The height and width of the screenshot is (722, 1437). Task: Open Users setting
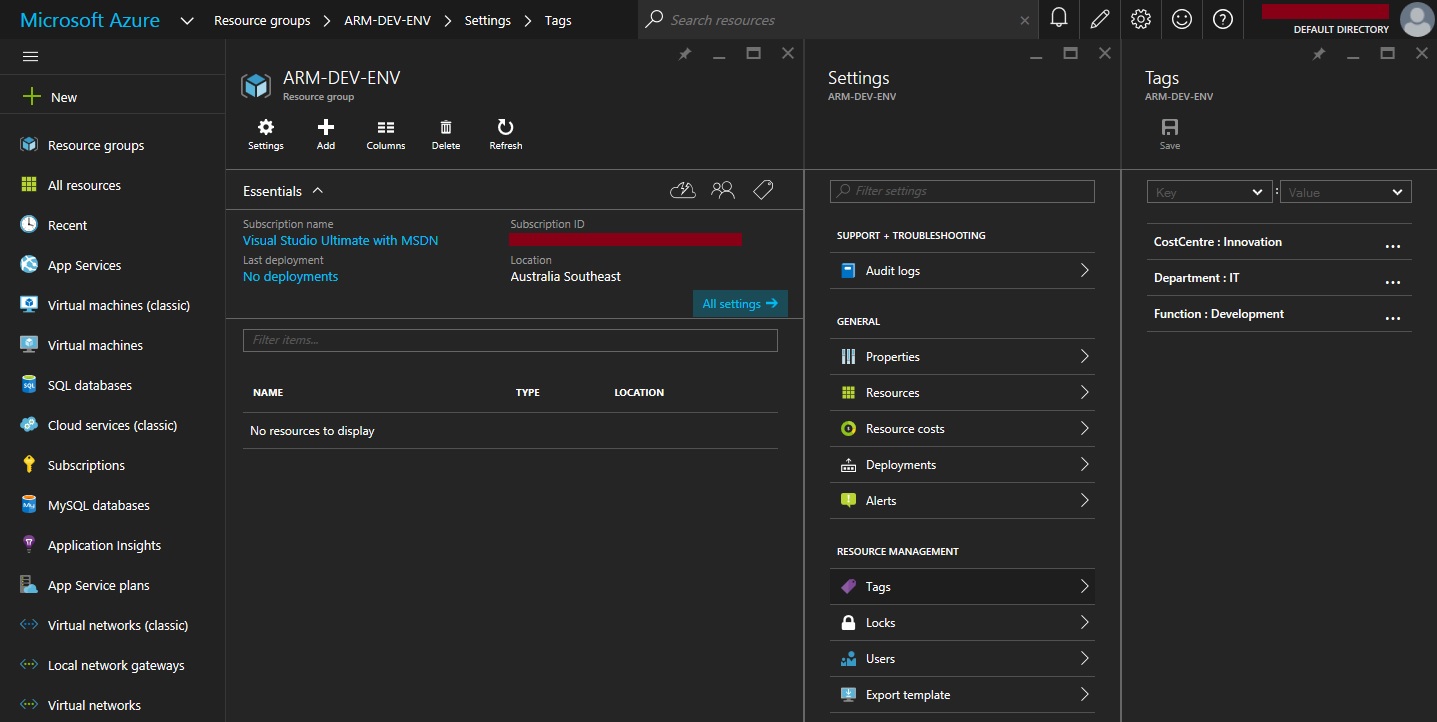point(962,658)
